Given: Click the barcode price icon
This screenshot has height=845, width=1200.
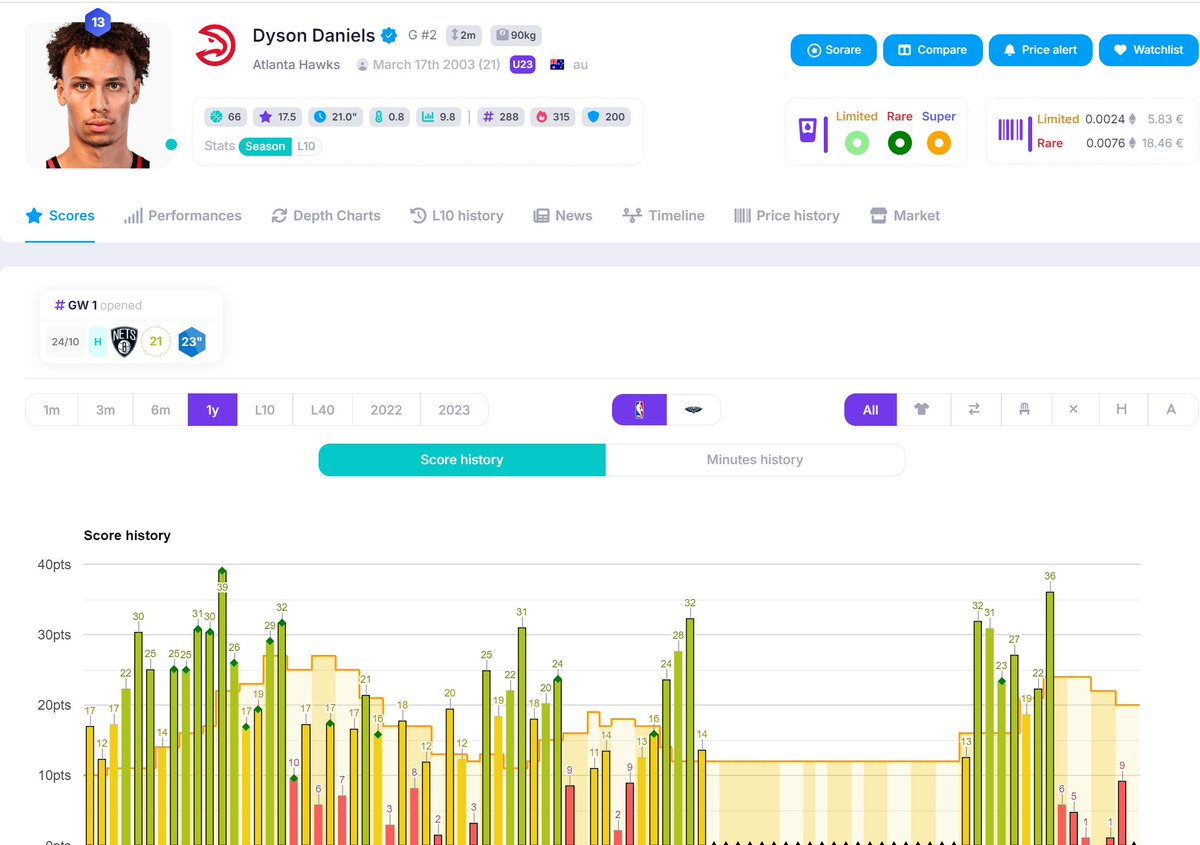Looking at the screenshot, I should [x=1011, y=130].
